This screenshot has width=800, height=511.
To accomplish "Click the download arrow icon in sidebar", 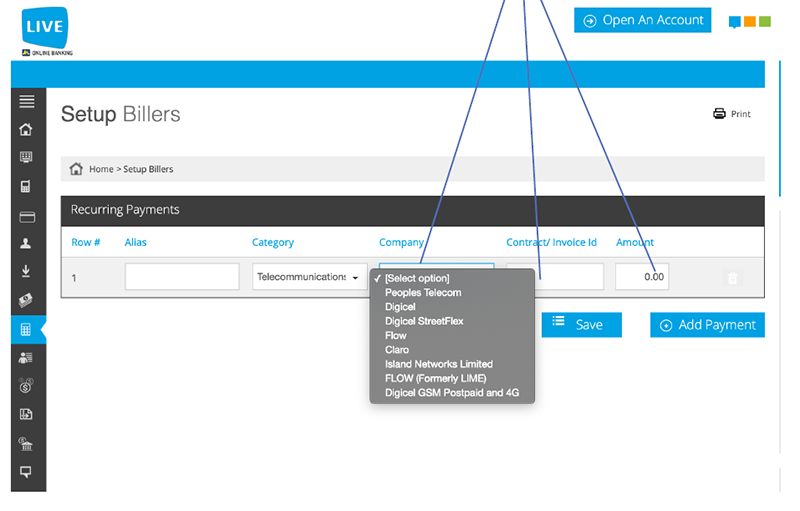I will pyautogui.click(x=26, y=271).
